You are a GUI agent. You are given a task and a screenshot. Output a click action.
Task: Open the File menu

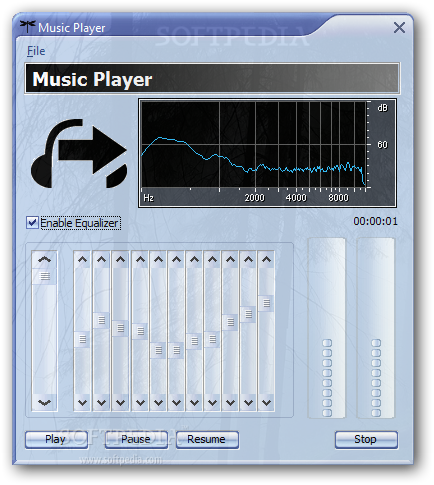click(x=36, y=51)
